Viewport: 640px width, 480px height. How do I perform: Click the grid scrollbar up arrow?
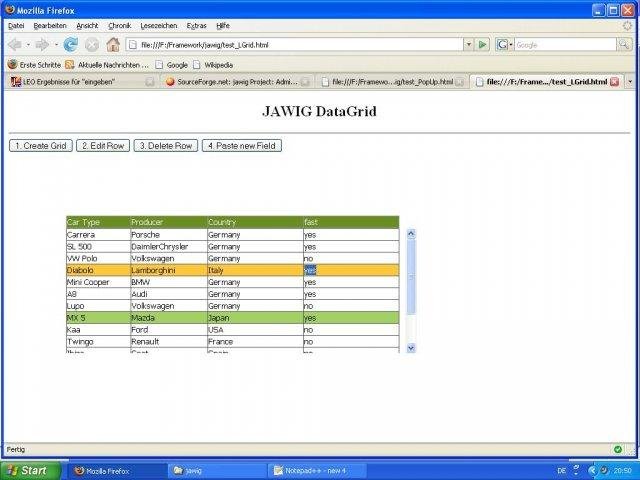coord(411,234)
